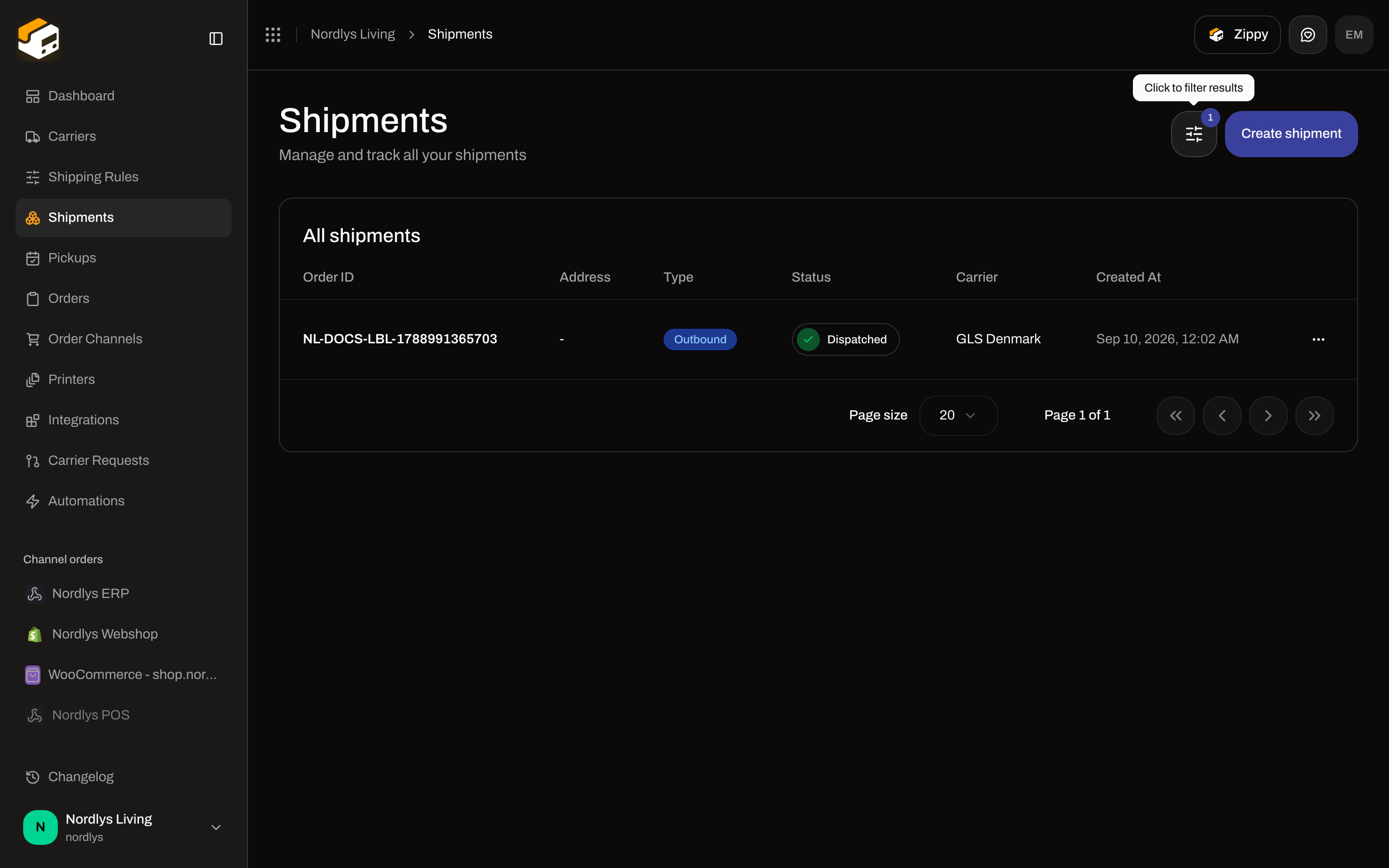
Task: Open the EM user avatar menu
Action: point(1354,34)
